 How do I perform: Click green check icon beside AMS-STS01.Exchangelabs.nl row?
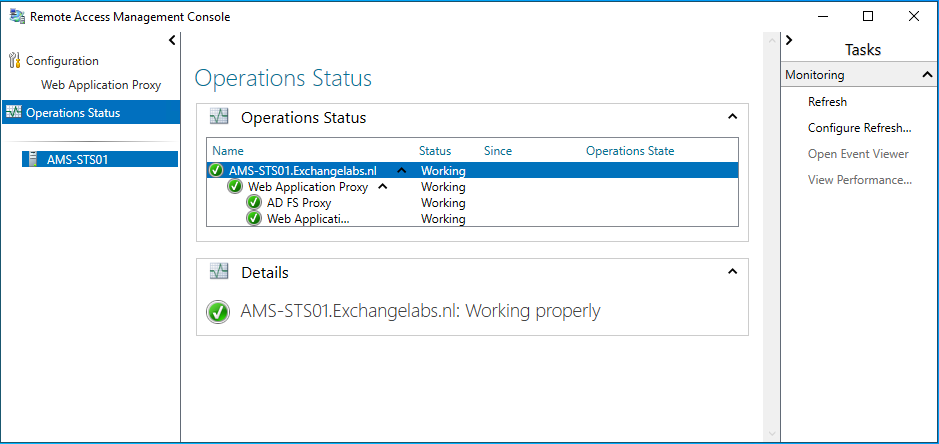point(216,171)
